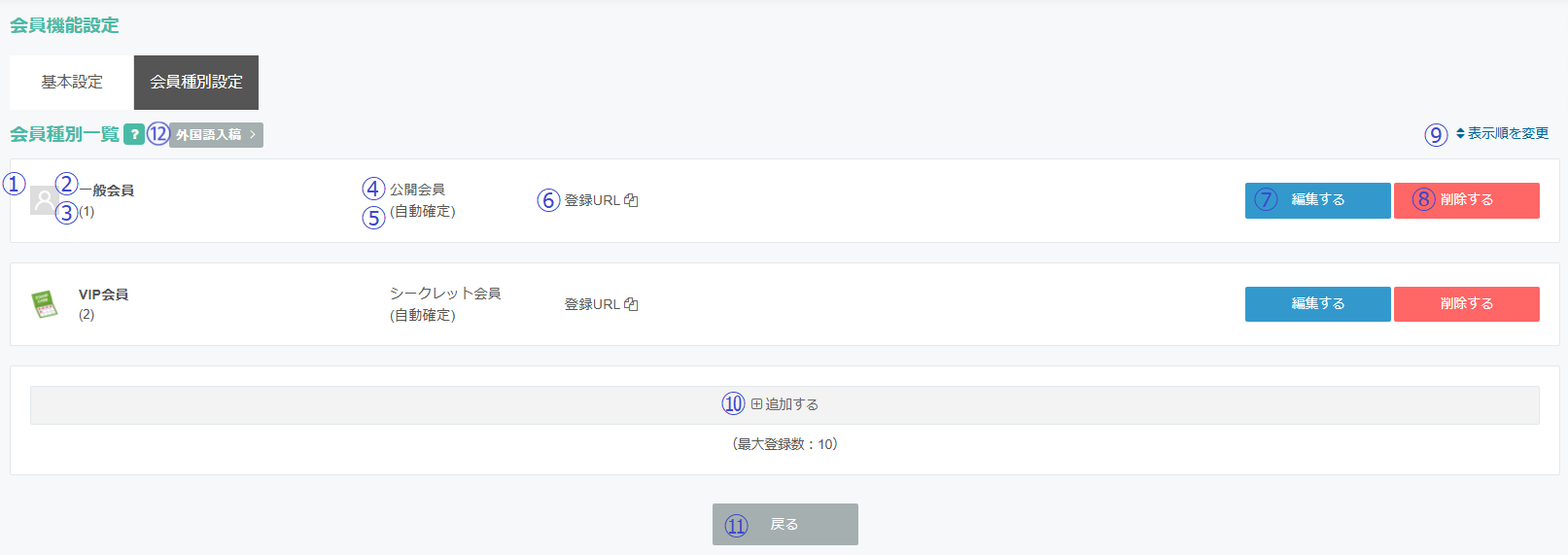The width and height of the screenshot is (1568, 555).
Task: Edit the VIP会員 member type
Action: [1317, 304]
